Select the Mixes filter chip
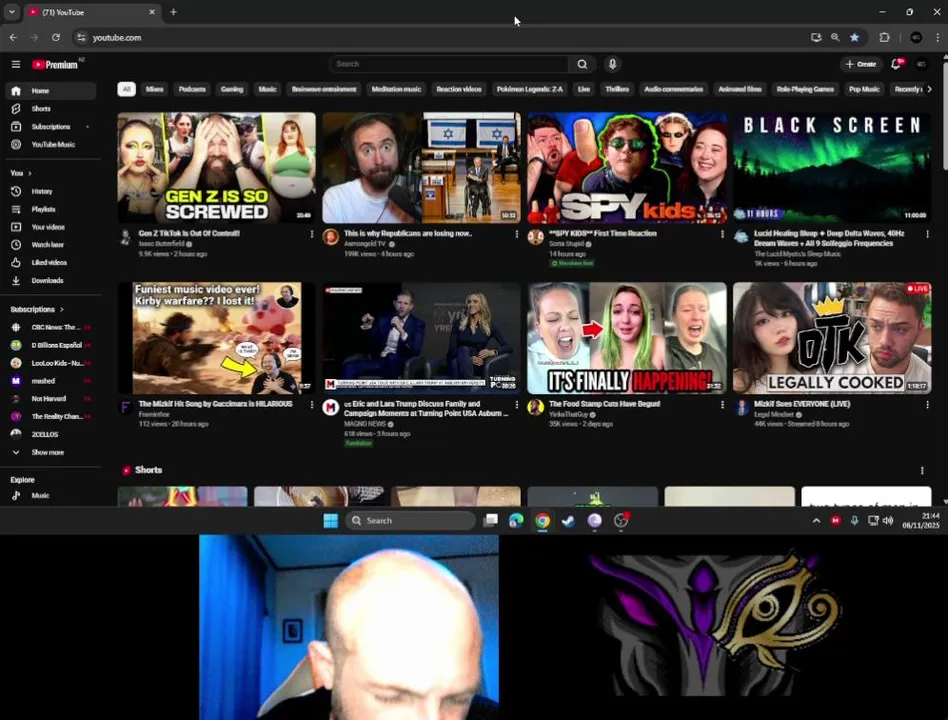Image resolution: width=948 pixels, height=720 pixels. pos(154,89)
